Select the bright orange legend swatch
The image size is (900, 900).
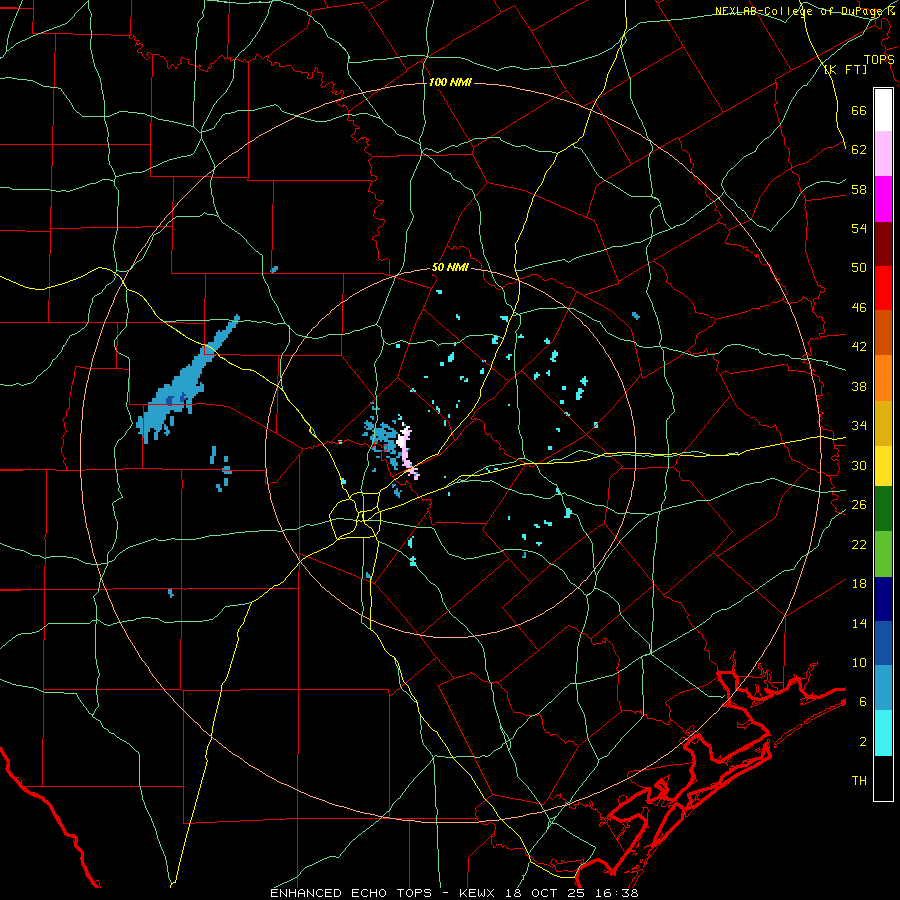(883, 377)
